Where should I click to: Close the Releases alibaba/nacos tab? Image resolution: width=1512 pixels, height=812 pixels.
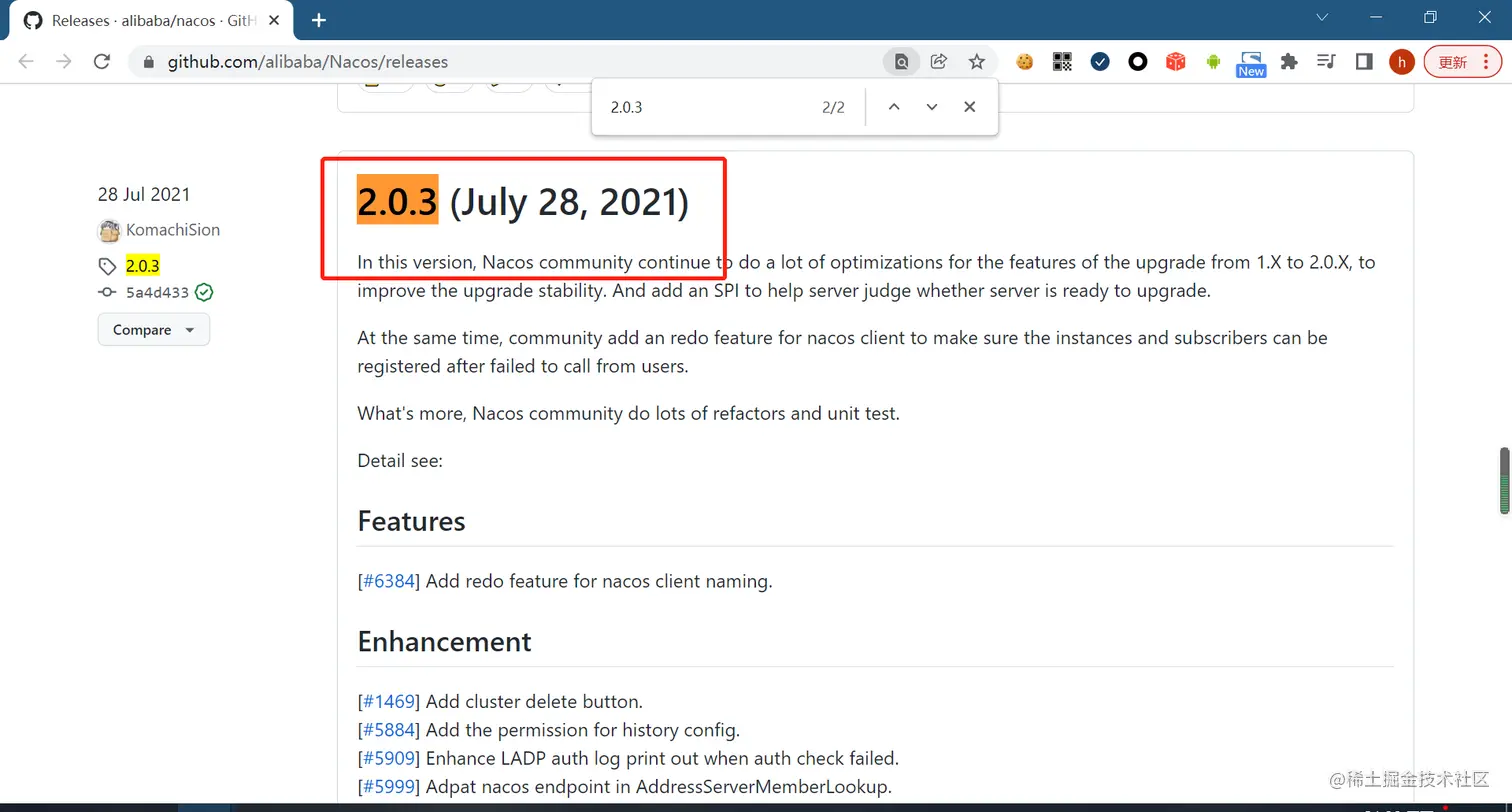[x=274, y=20]
